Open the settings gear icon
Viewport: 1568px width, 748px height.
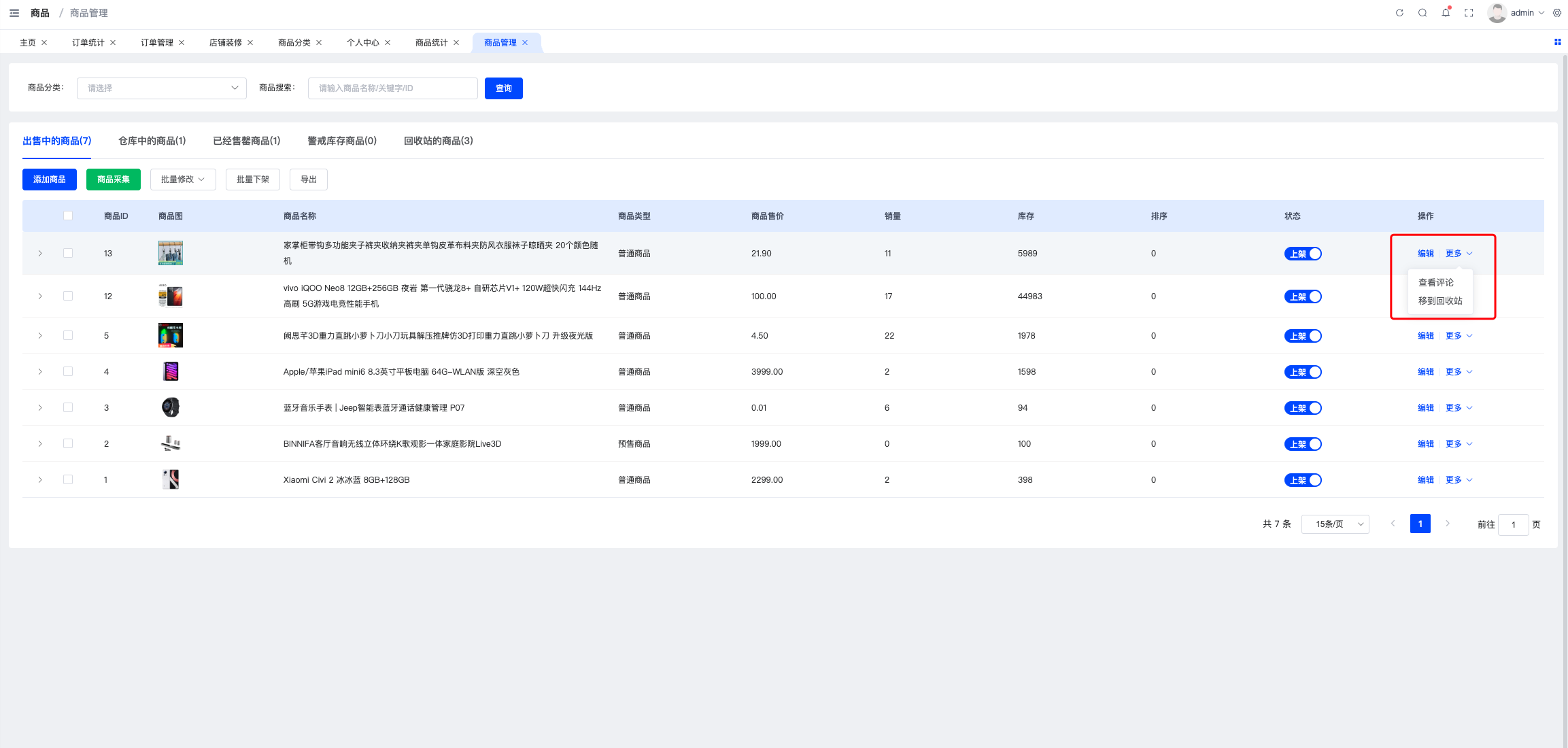pyautogui.click(x=1557, y=13)
